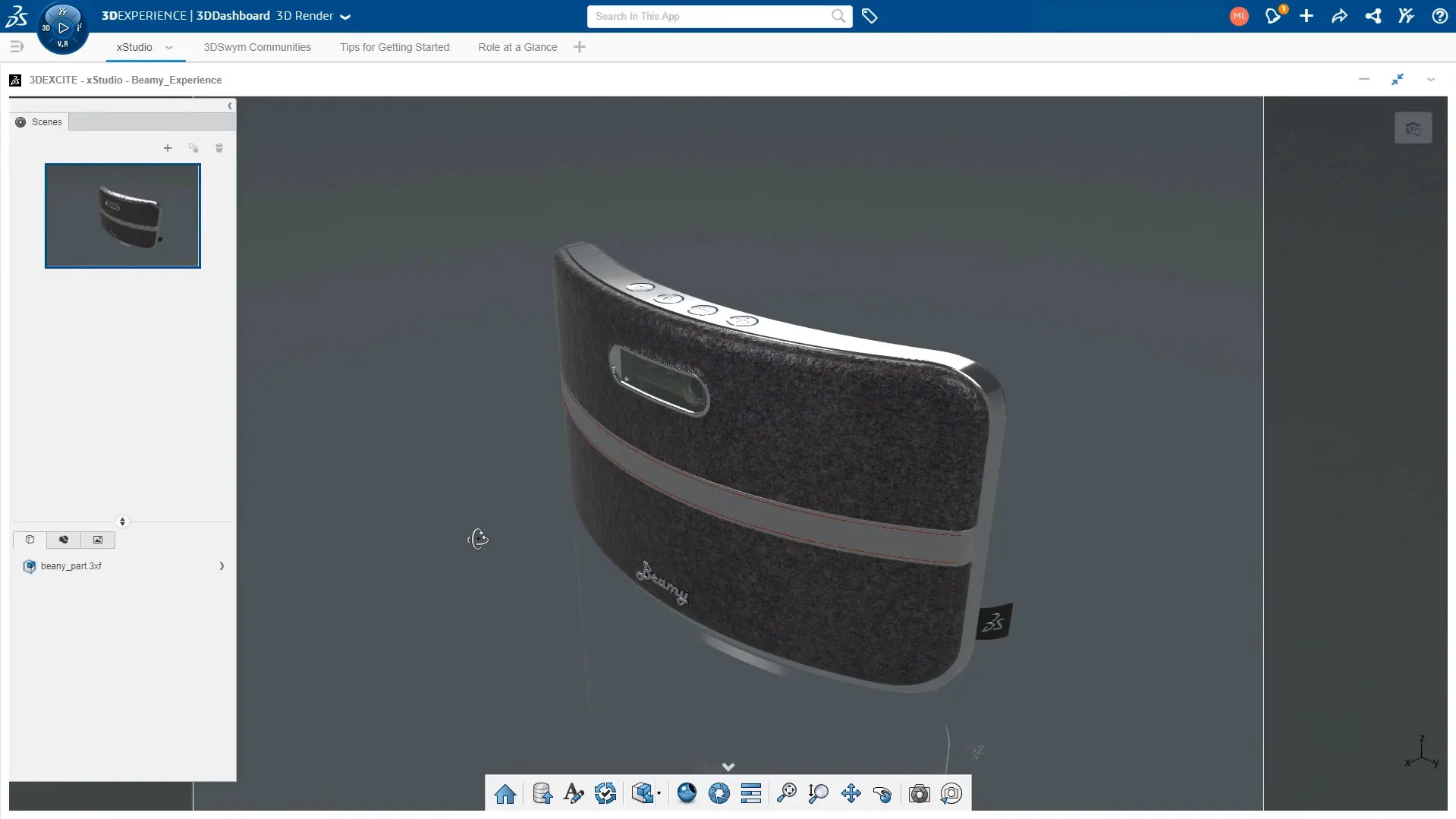This screenshot has width=1456, height=819.
Task: Click the Home icon in bottom toolbar
Action: [x=505, y=794]
